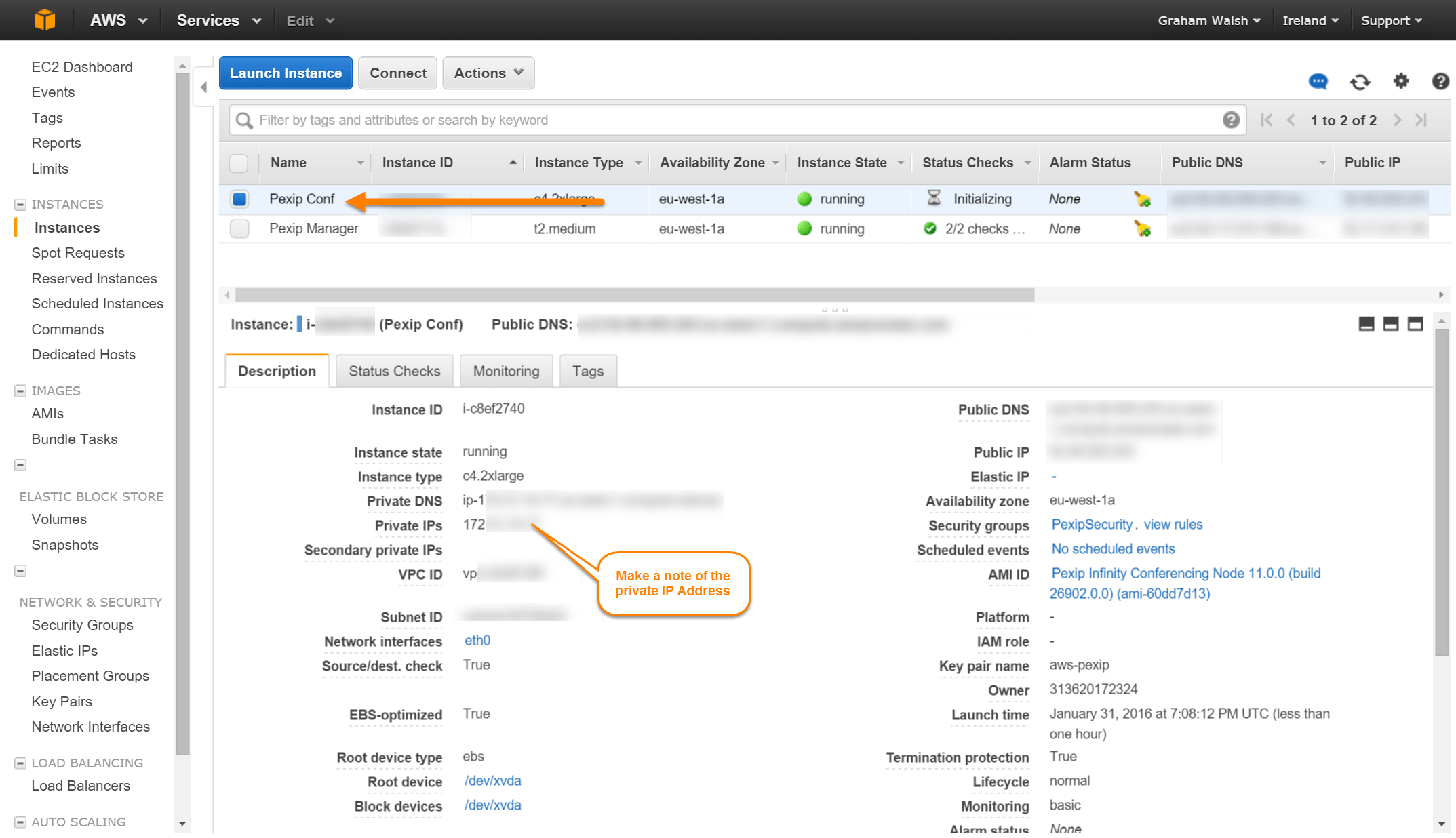The height and width of the screenshot is (838, 1456).
Task: Click the sidebar vertical scrollbar
Action: click(182, 414)
